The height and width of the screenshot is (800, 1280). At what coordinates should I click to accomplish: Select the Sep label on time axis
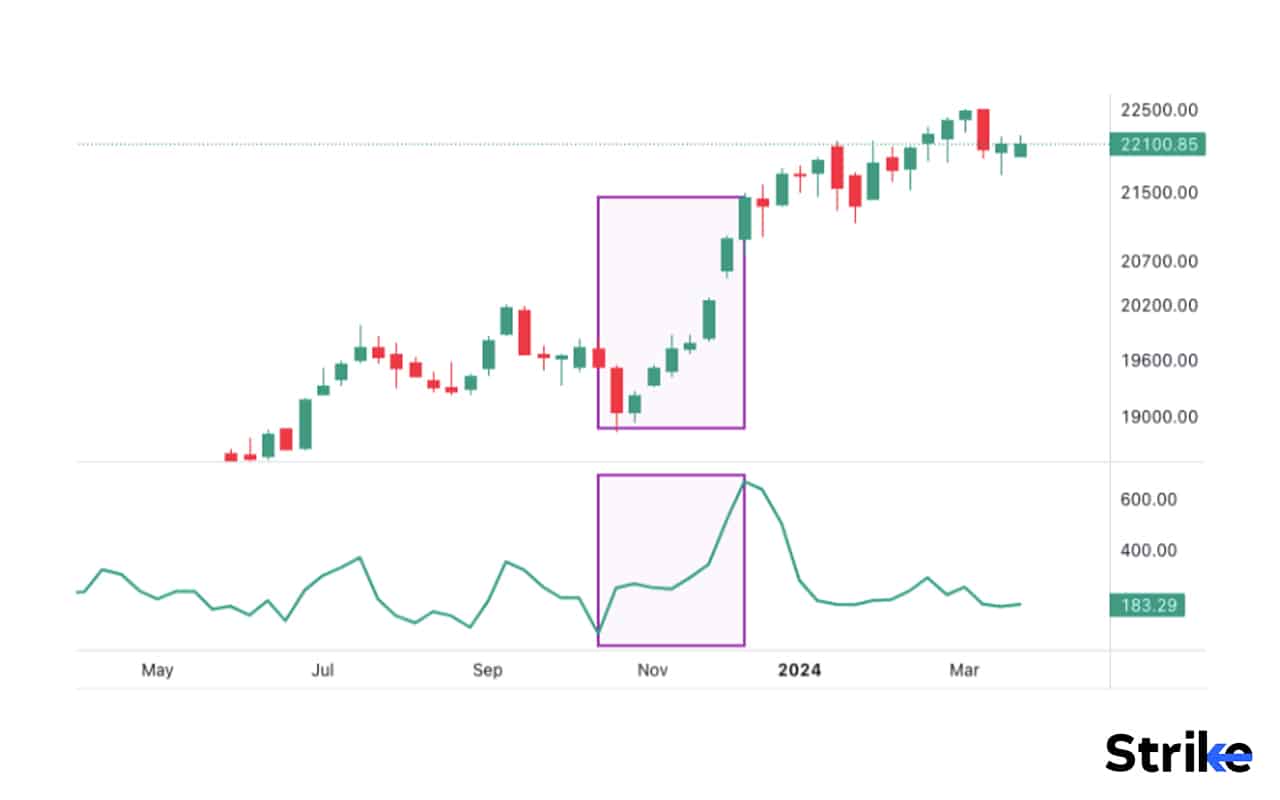tap(487, 670)
